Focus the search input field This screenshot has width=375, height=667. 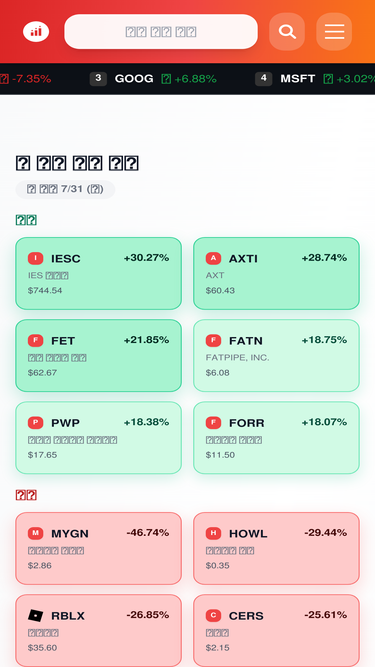[x=161, y=31]
